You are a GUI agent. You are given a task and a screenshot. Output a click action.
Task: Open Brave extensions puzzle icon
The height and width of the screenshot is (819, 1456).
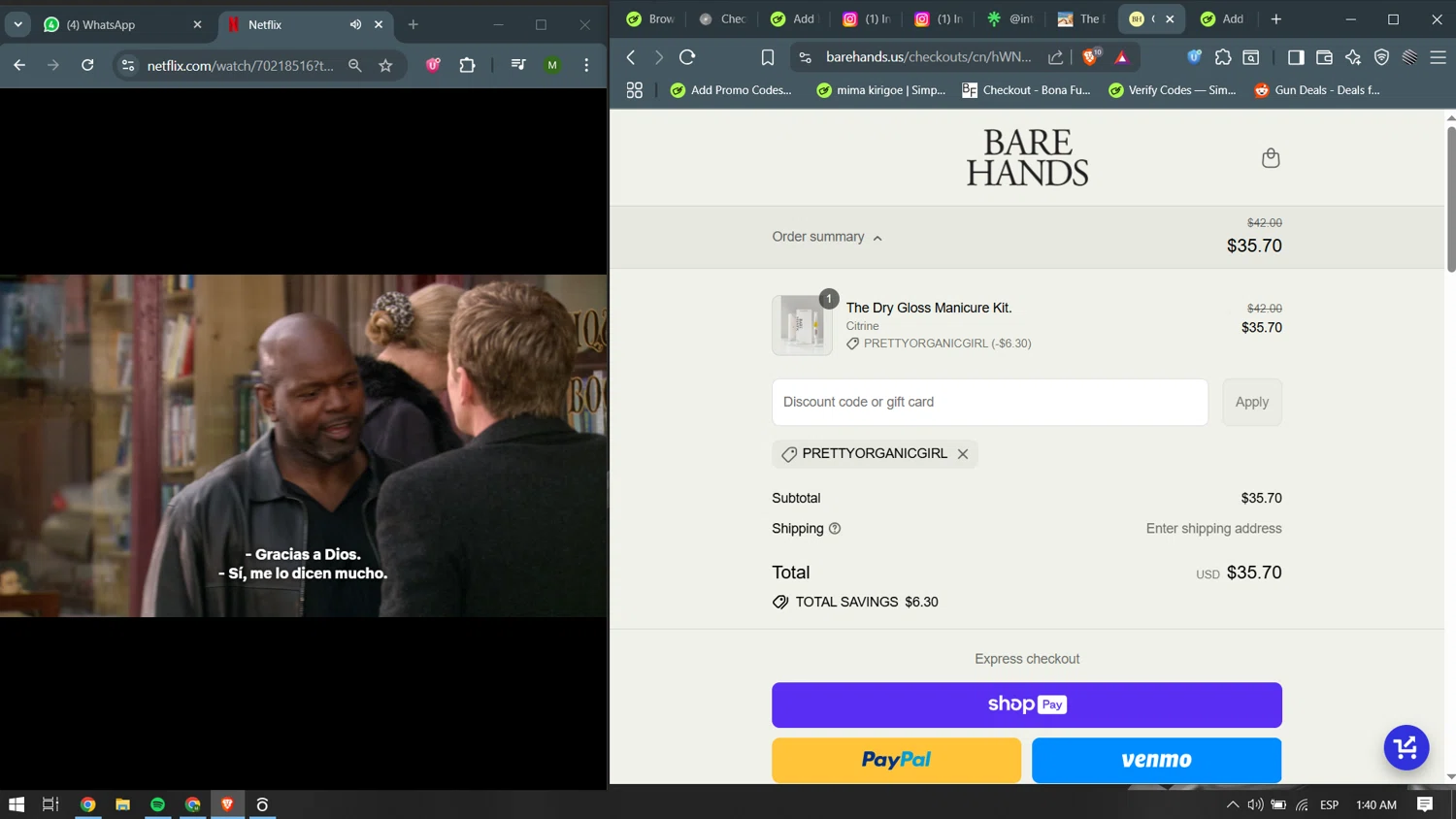[x=1223, y=57]
